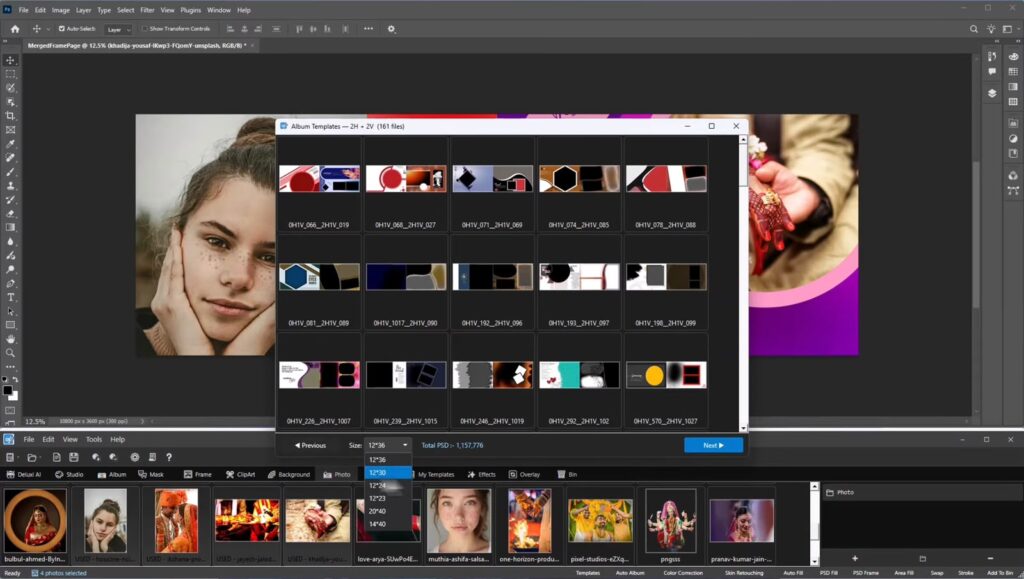Open Photoshop Plugins menu
Viewport: 1024px width, 579px height.
coord(191,10)
